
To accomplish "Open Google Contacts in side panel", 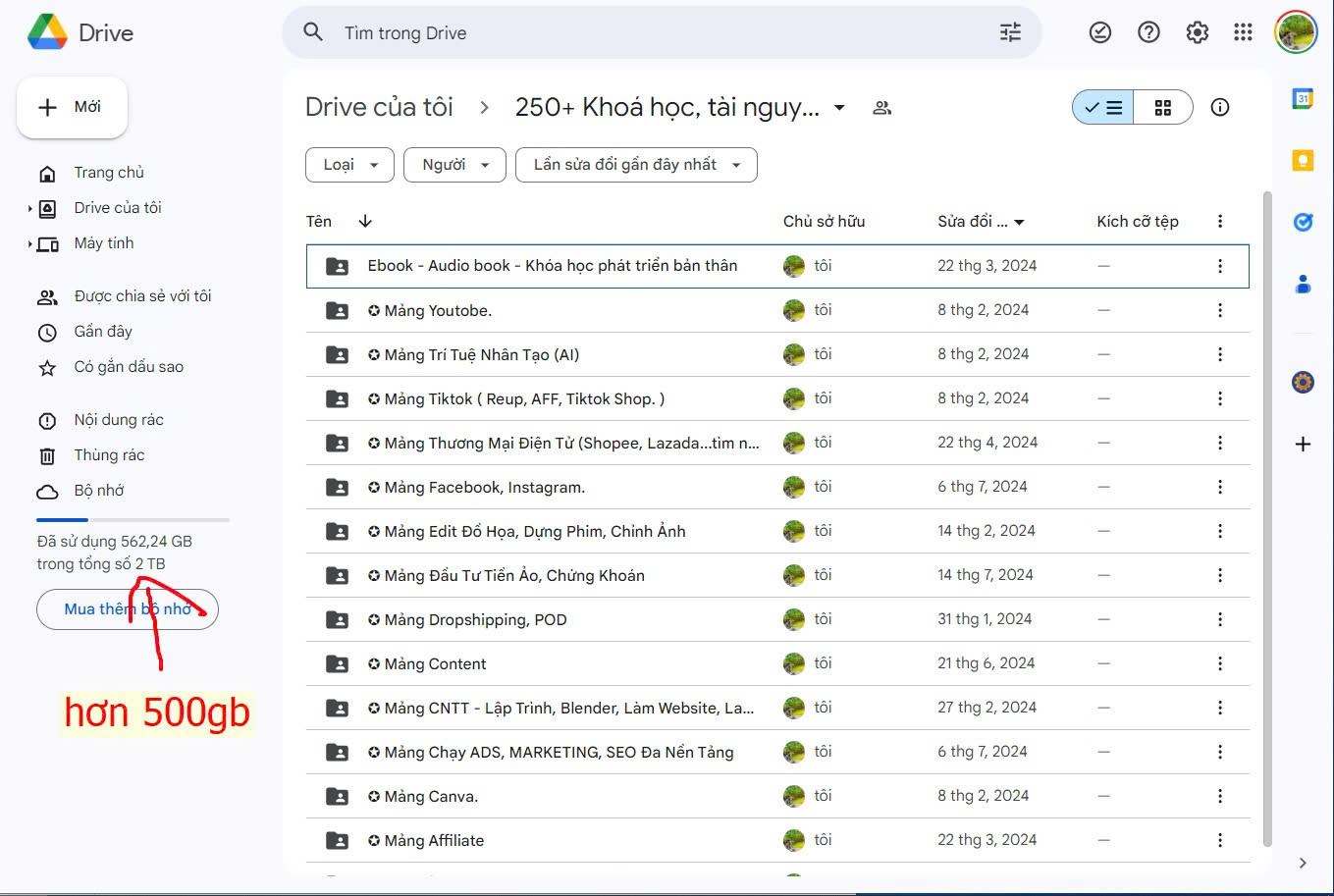I will click(1303, 285).
